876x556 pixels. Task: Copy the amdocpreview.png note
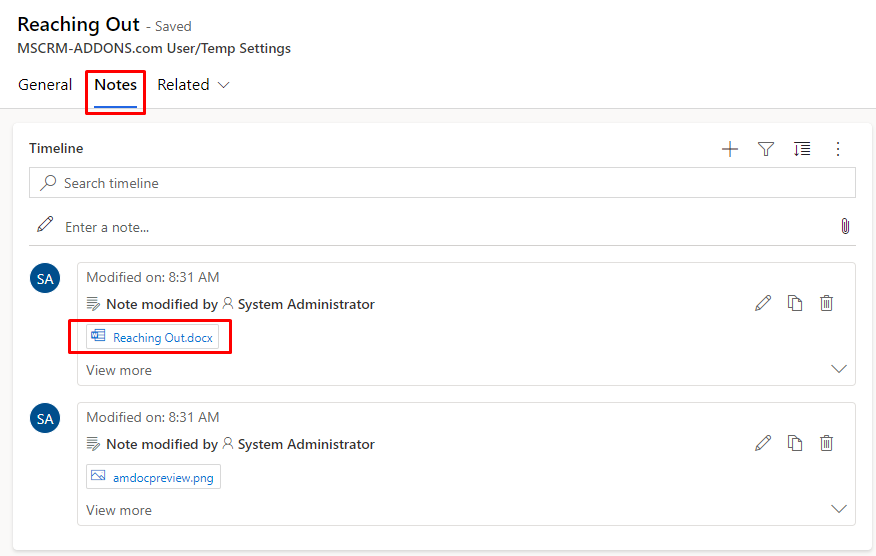795,443
